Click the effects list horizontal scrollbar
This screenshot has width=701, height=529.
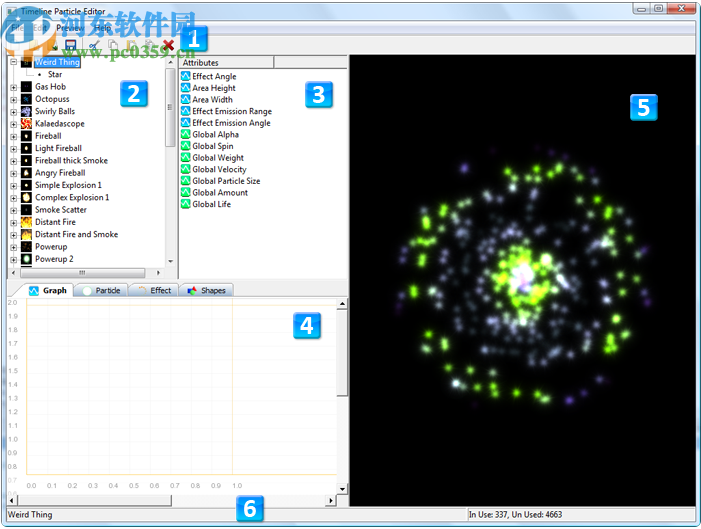(x=84, y=272)
